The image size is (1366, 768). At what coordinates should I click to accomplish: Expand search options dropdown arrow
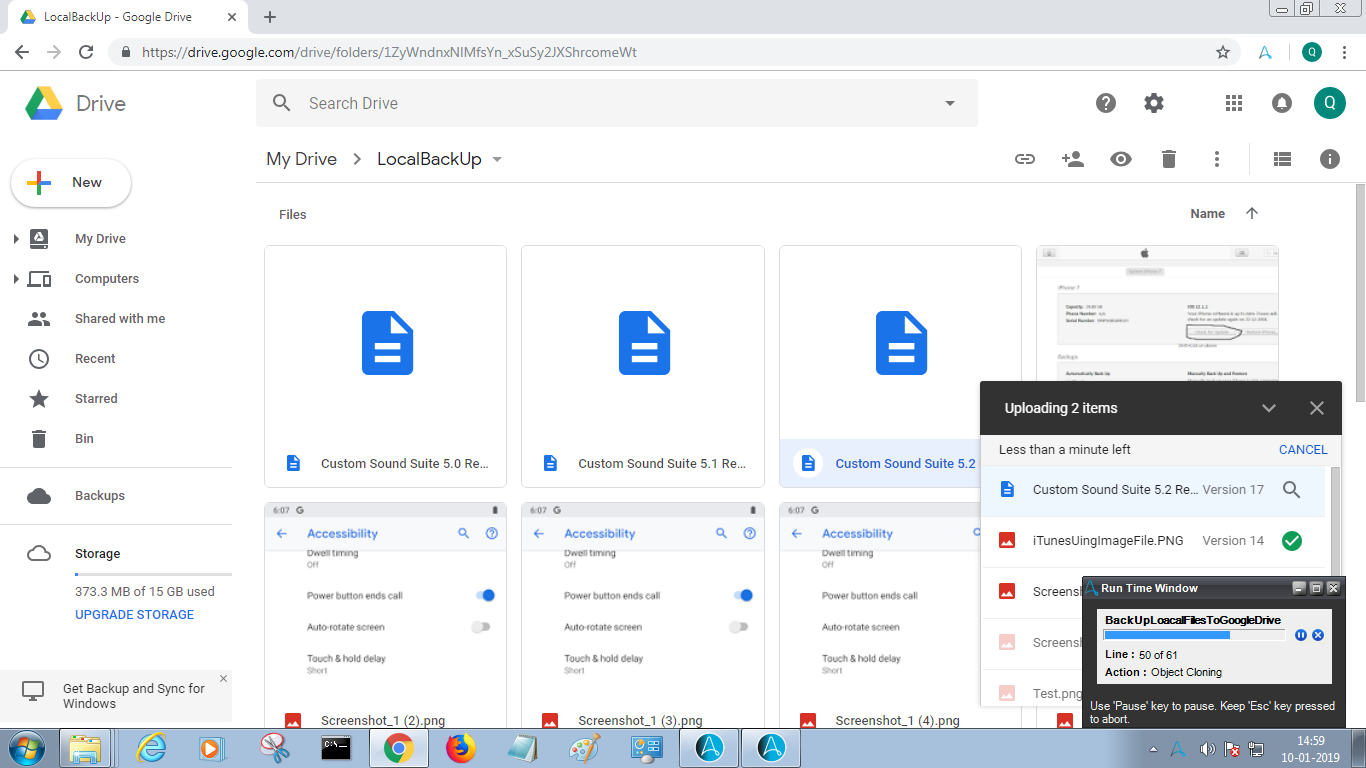pyautogui.click(x=949, y=103)
